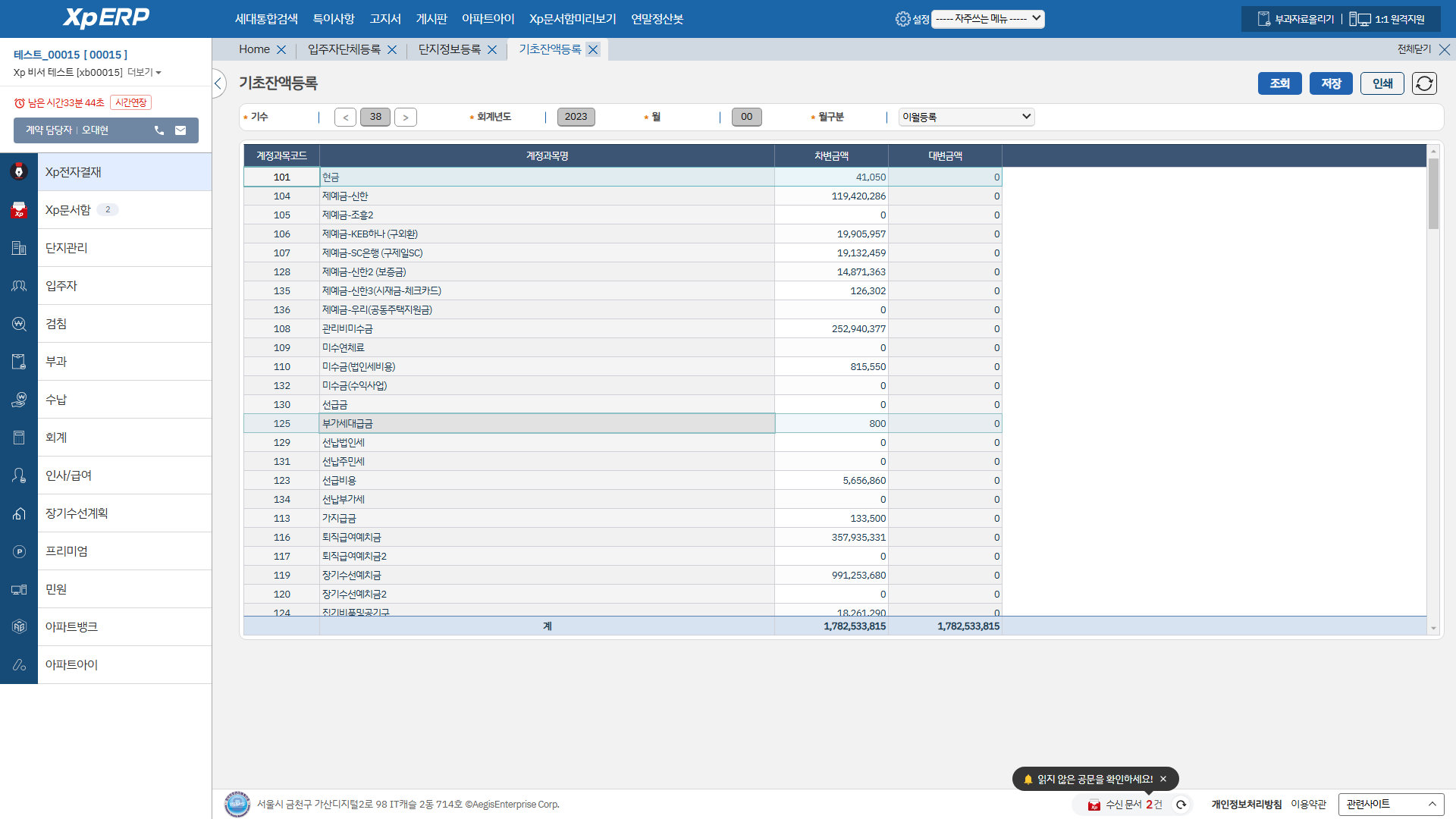Open the 월구분 이월등록 dropdown
The width and height of the screenshot is (1456, 819).
click(966, 117)
